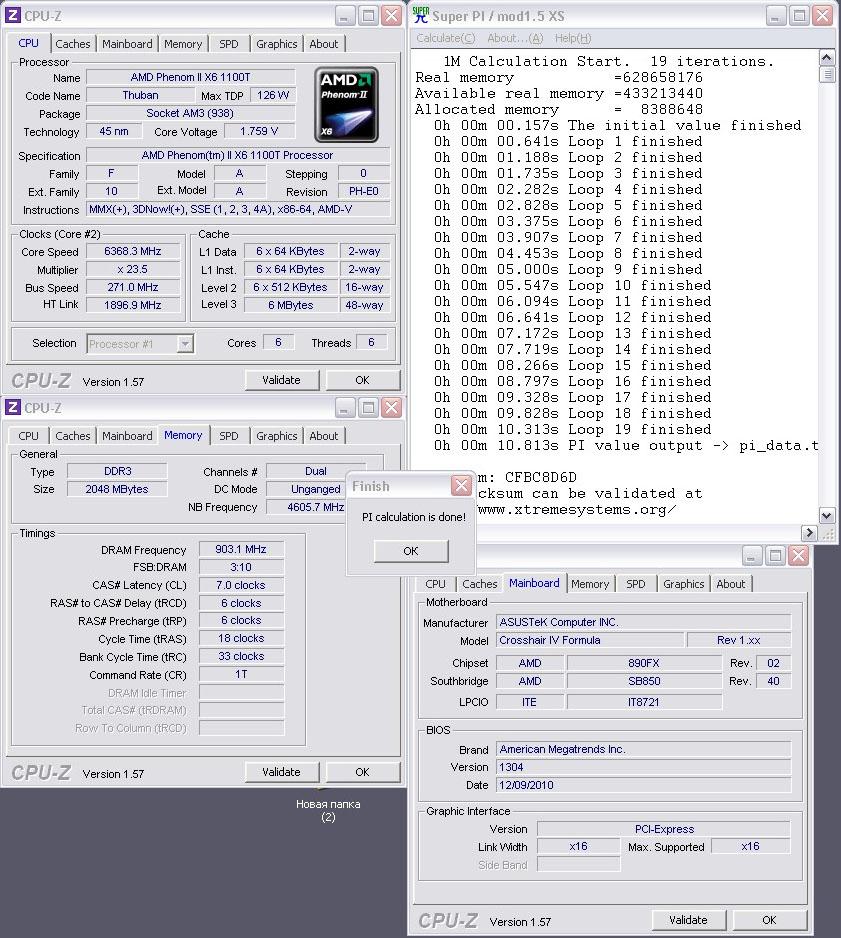Open the Help menu in Super PI
Image resolution: width=841 pixels, height=938 pixels.
pyautogui.click(x=572, y=38)
